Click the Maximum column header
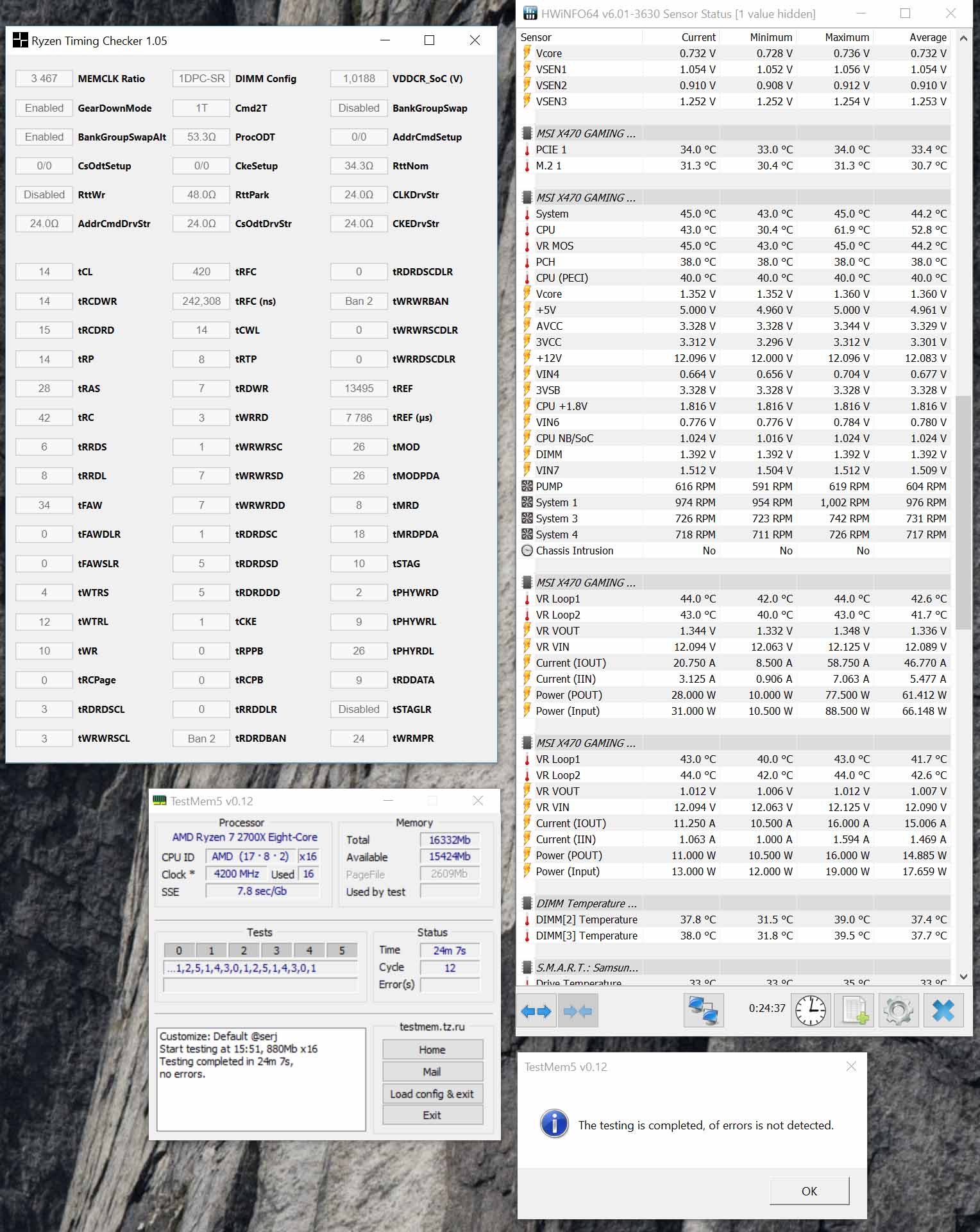 (834, 37)
